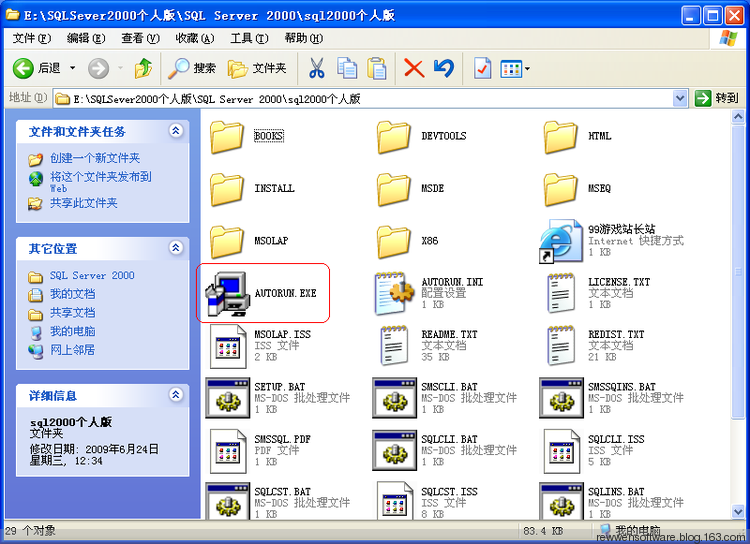Open the 文件(F) menu
Image resolution: width=750 pixels, height=544 pixels.
click(32, 38)
